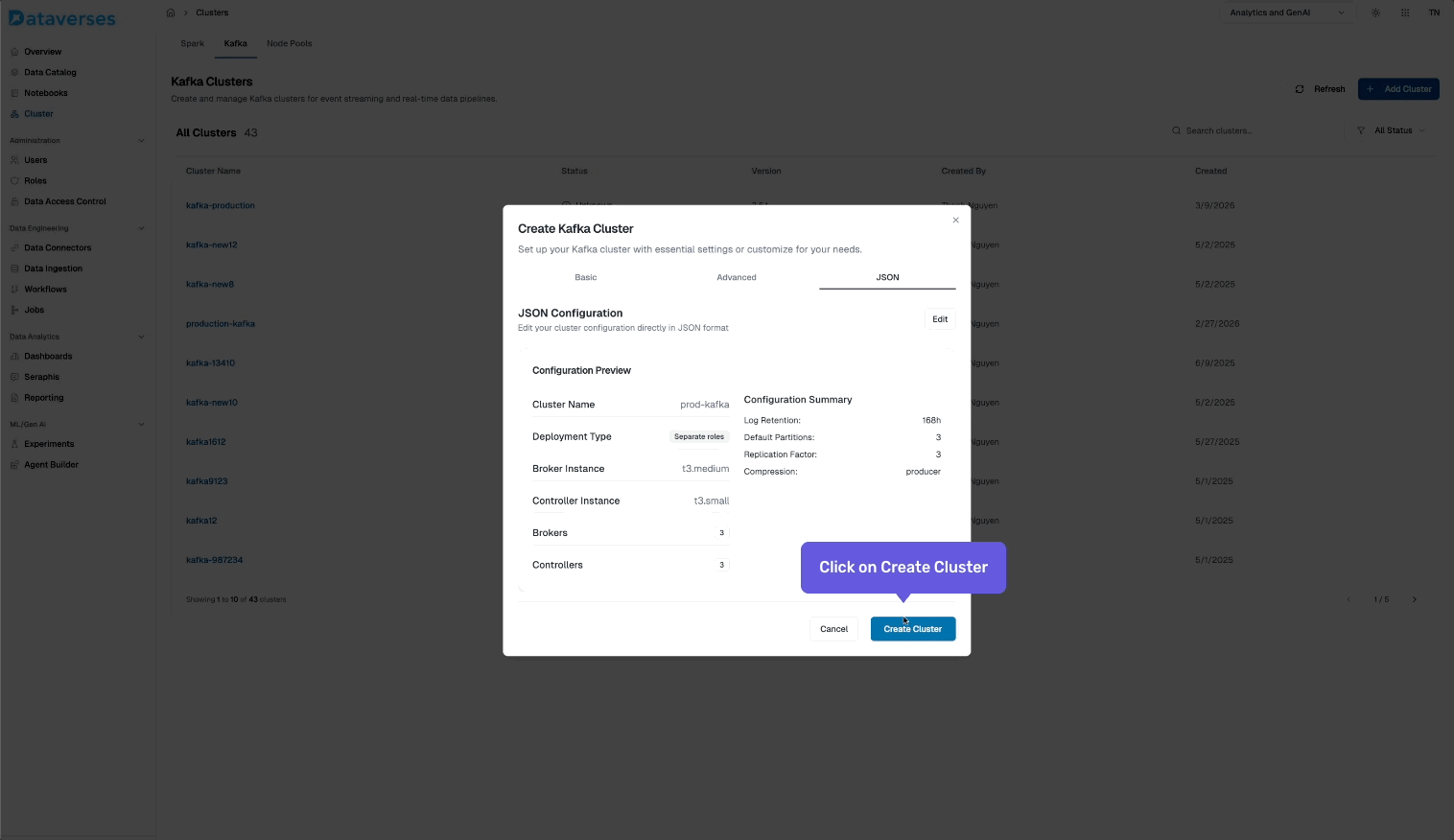This screenshot has height=840, width=1454.
Task: Collapse the Administration sidebar section
Action: tap(141, 141)
